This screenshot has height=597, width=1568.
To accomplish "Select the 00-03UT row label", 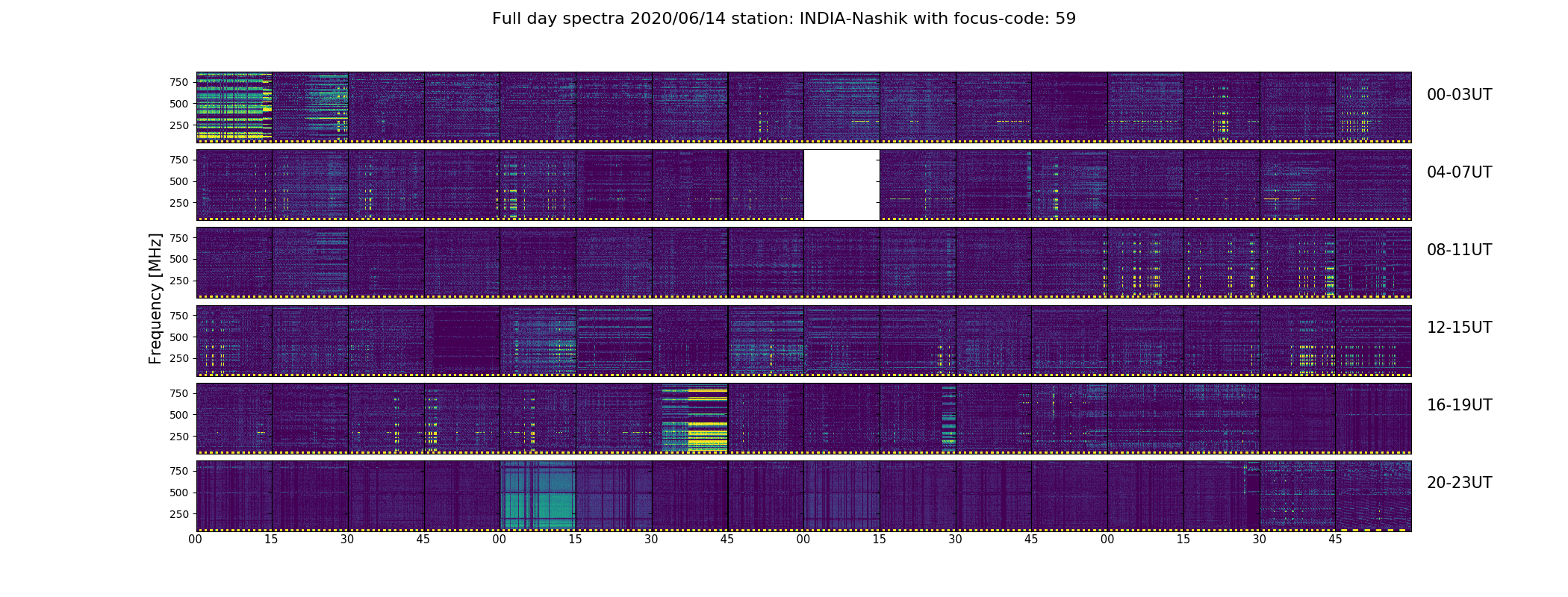I will (x=1459, y=95).
